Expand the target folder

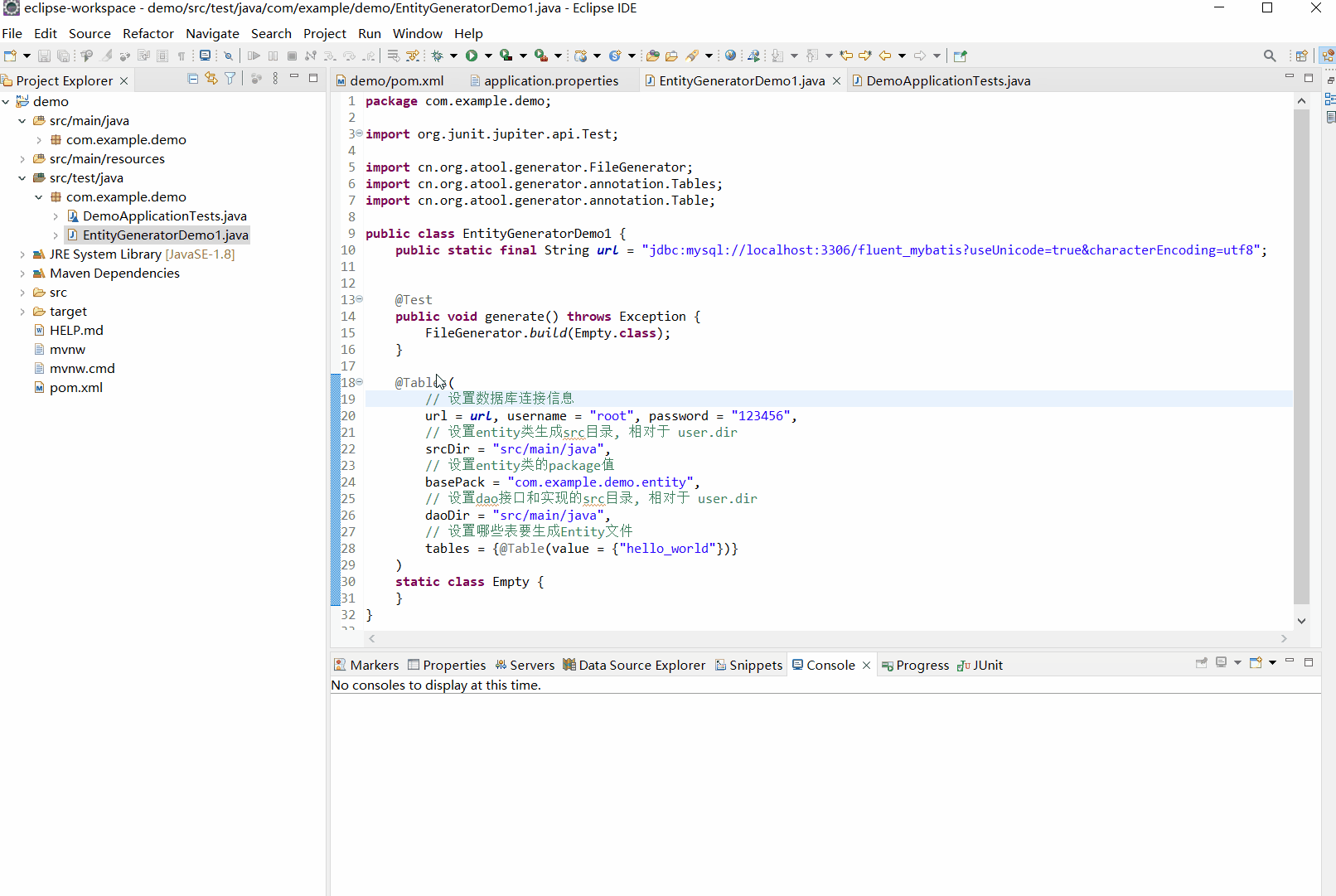coord(22,311)
